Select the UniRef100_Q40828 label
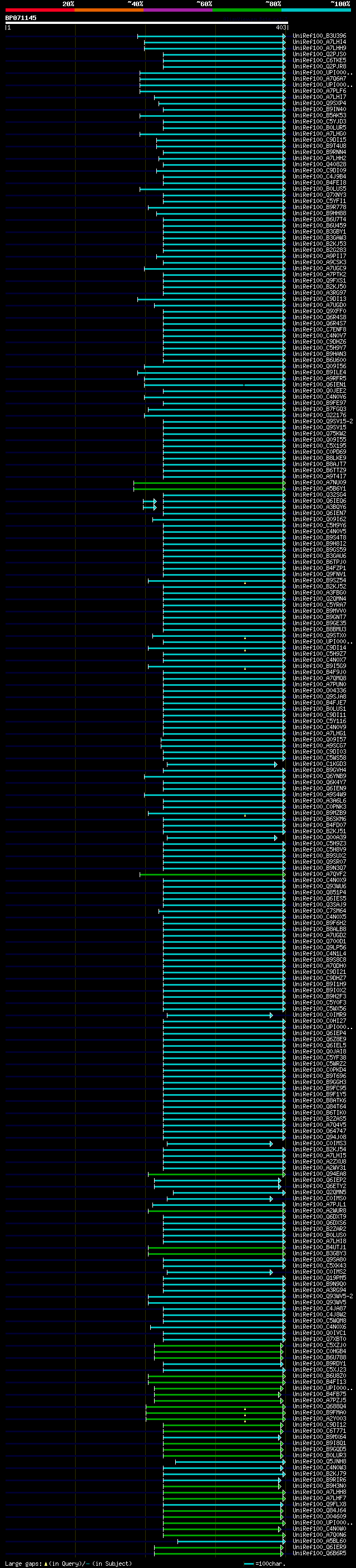Screen dimensions: 356x1568 coord(319,164)
